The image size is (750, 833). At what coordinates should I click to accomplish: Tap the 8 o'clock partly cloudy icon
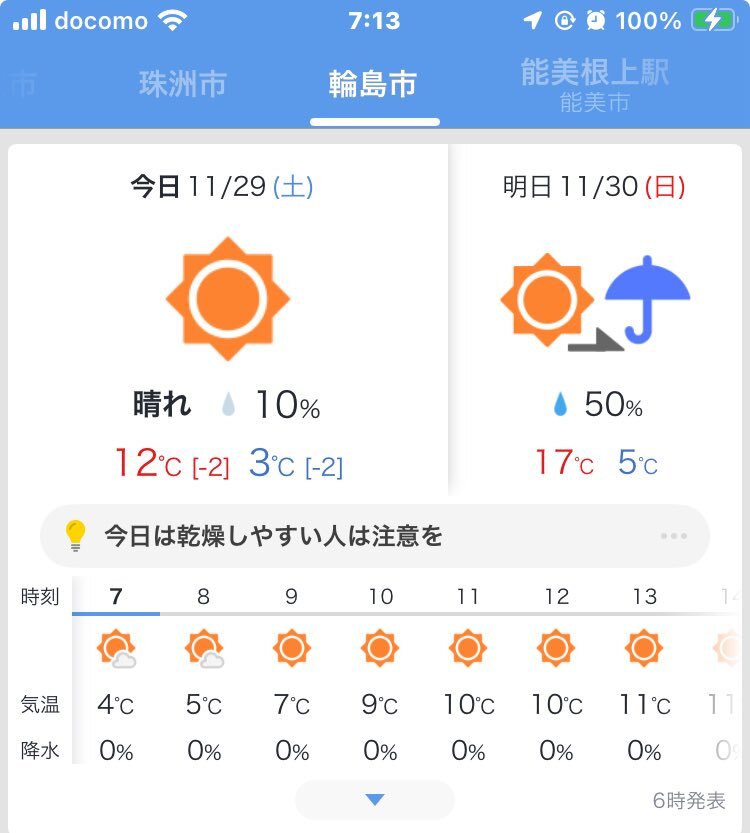(204, 650)
